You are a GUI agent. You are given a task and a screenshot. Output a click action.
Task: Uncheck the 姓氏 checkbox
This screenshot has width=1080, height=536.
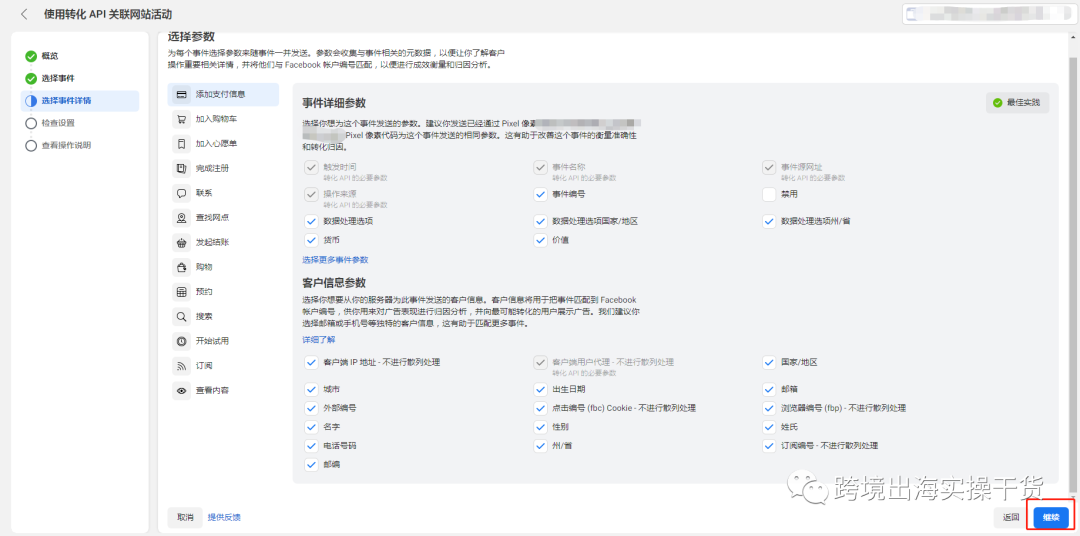point(769,427)
